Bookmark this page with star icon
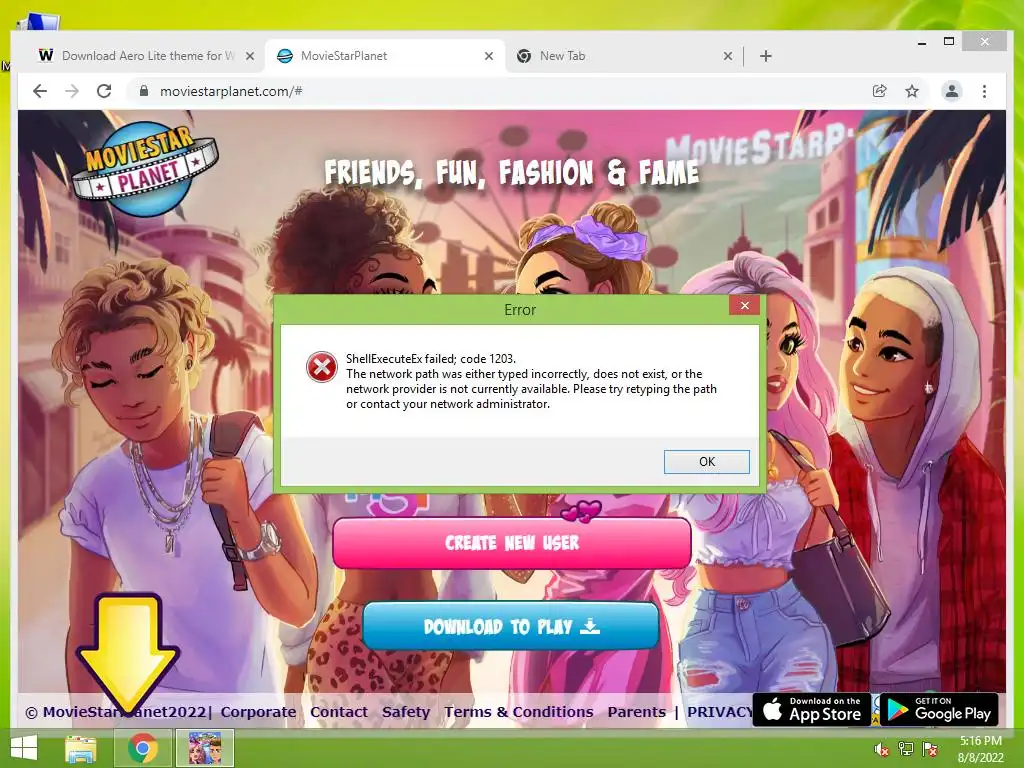This screenshot has width=1024, height=768. [x=912, y=91]
